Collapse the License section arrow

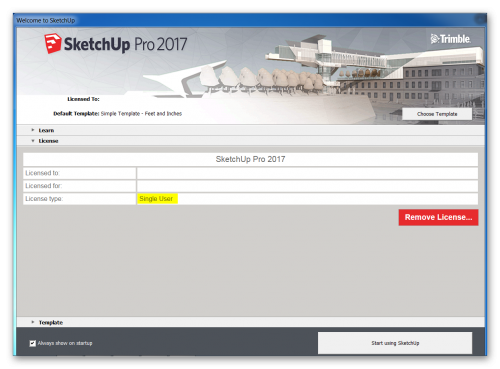pos(33,141)
